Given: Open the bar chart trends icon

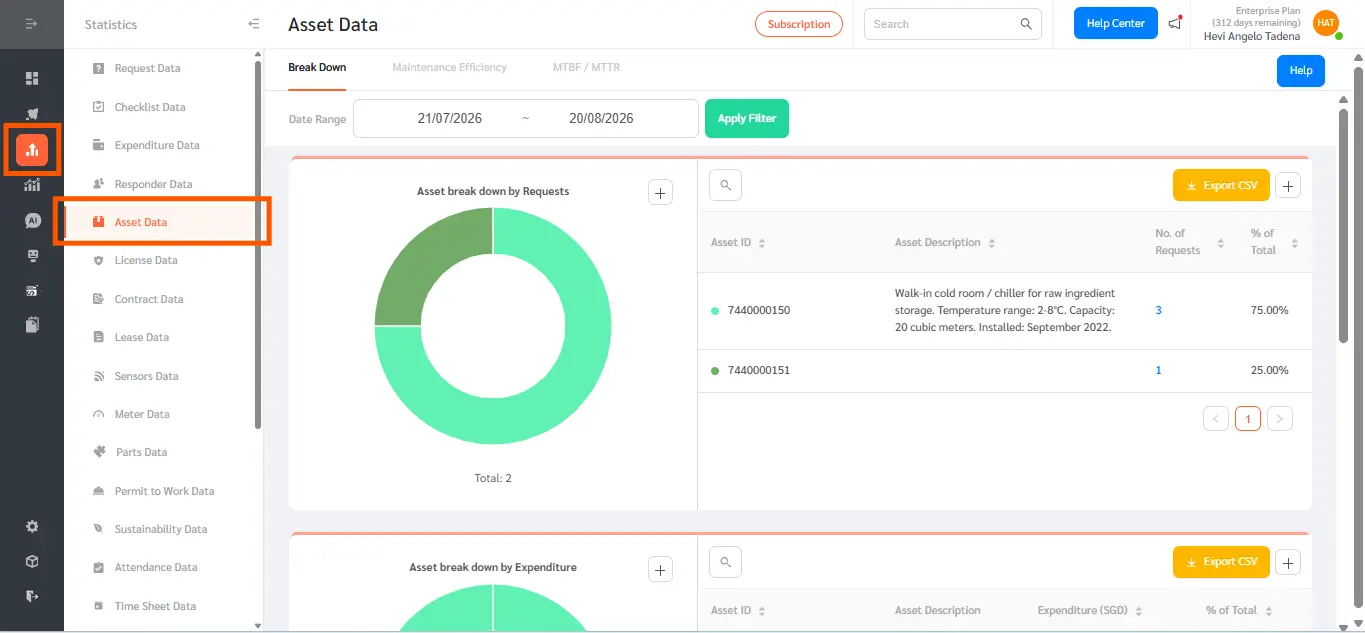Looking at the screenshot, I should 32,185.
